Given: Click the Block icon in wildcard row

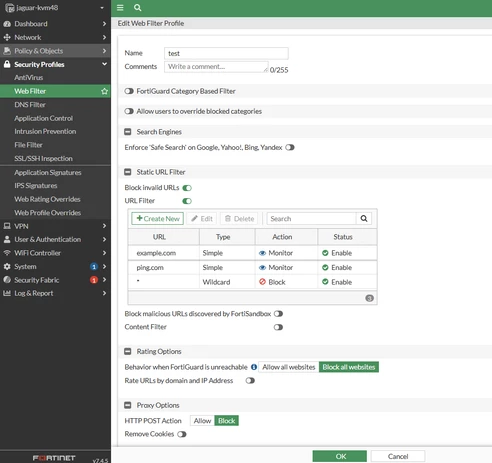Looking at the screenshot, I should 263,282.
